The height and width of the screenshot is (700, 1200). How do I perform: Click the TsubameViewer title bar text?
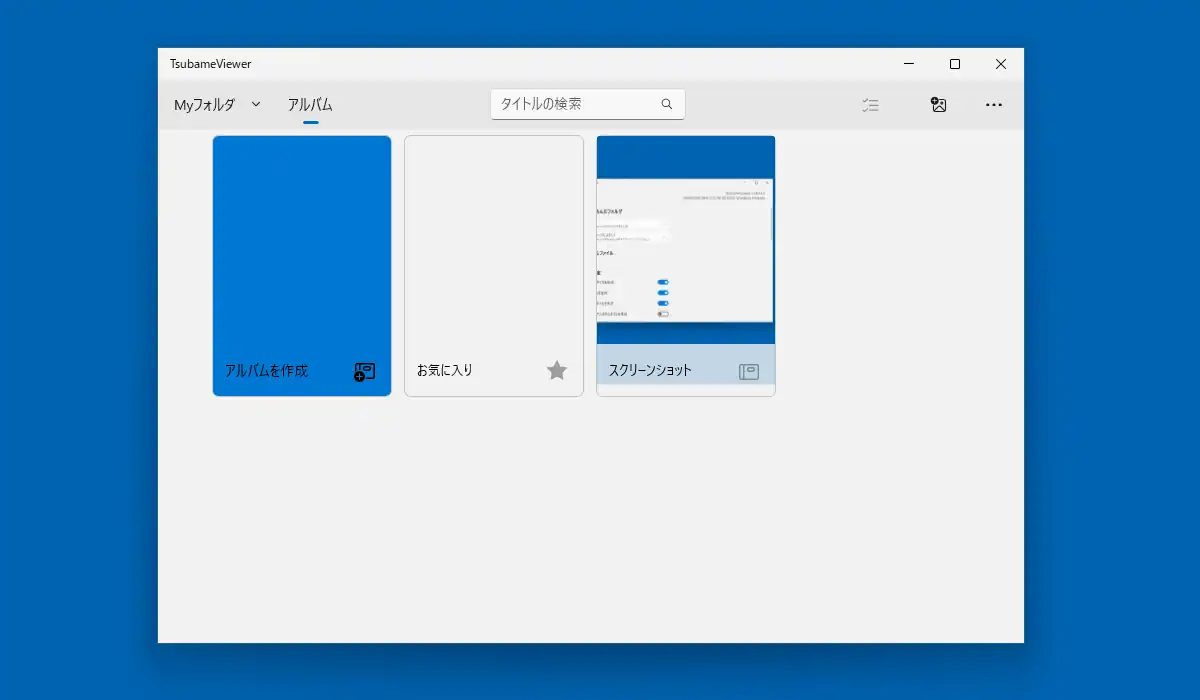pyautogui.click(x=211, y=64)
